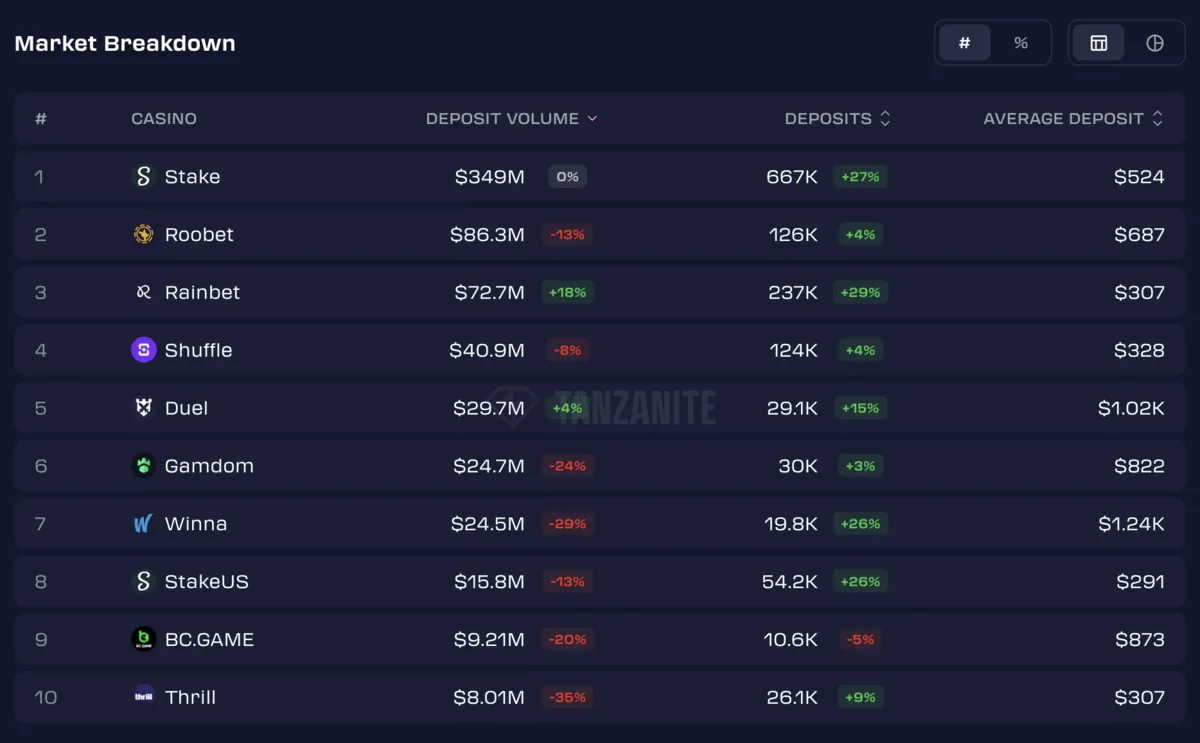Image resolution: width=1200 pixels, height=743 pixels.
Task: Click Stake's $349M deposit volume
Action: pos(490,176)
